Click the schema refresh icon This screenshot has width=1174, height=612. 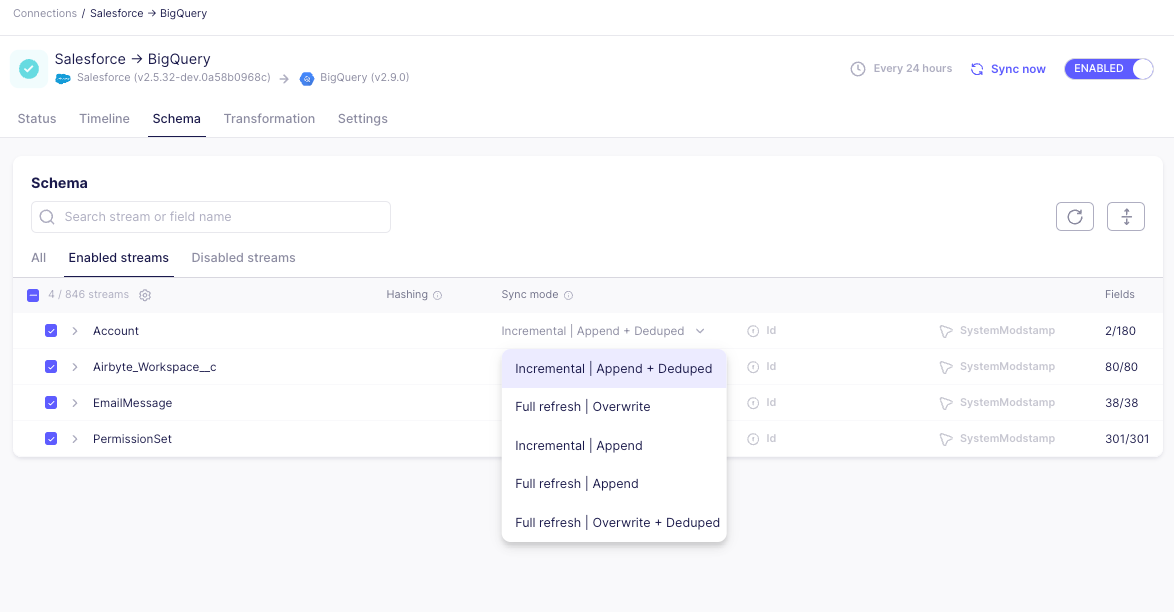pyautogui.click(x=1075, y=216)
